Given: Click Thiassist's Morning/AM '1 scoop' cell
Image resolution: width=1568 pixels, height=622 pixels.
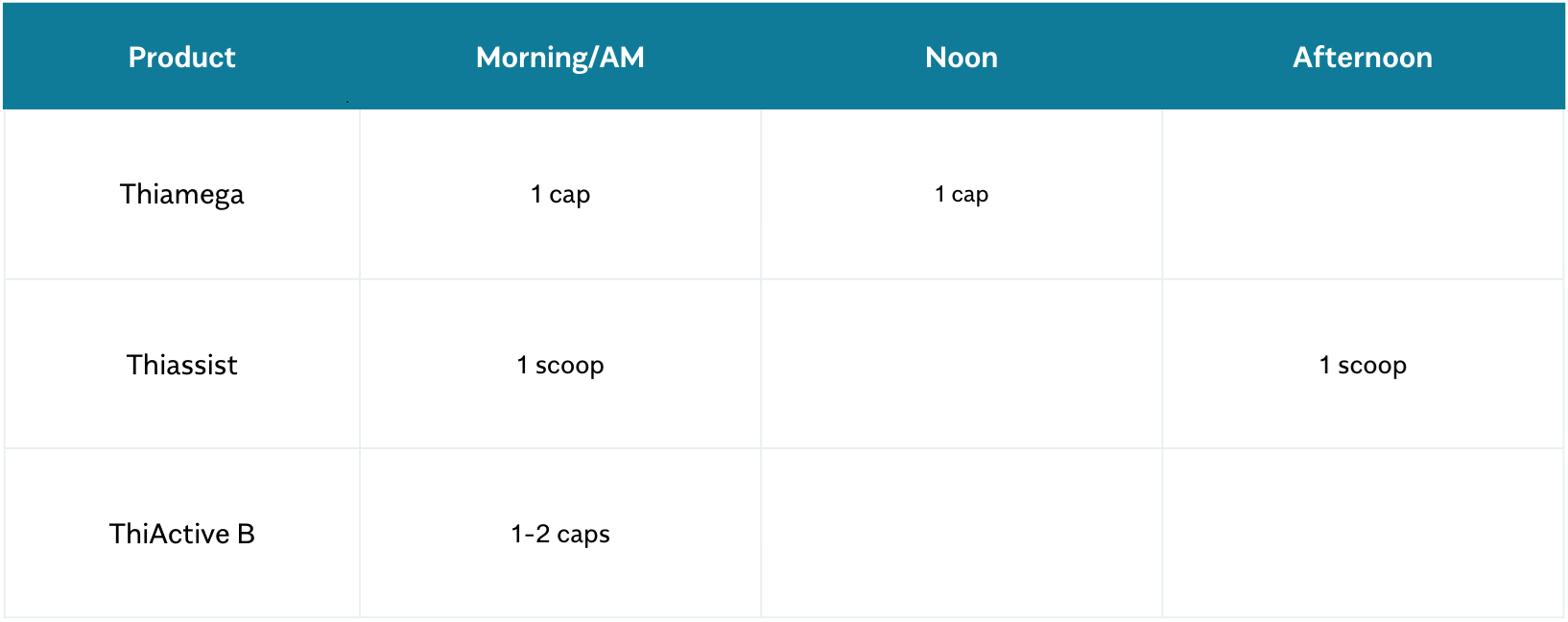Looking at the screenshot, I should (x=560, y=365).
